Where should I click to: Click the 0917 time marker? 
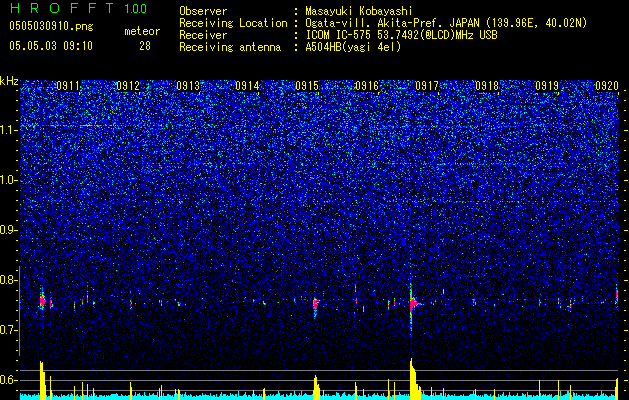[427, 86]
